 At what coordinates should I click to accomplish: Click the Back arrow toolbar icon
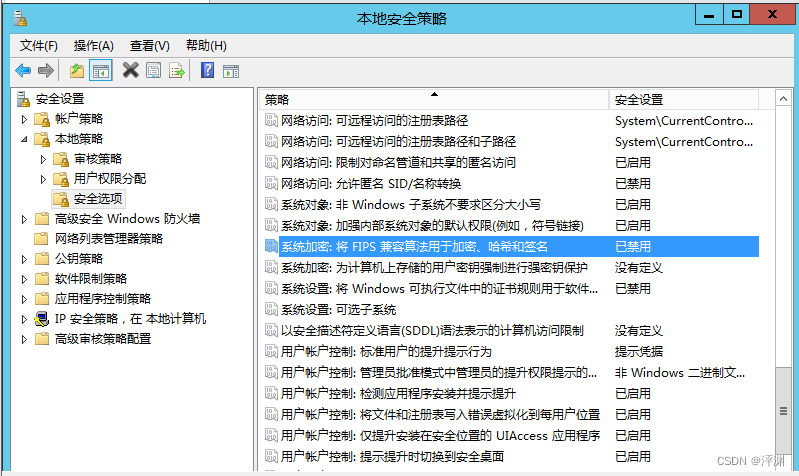click(23, 70)
